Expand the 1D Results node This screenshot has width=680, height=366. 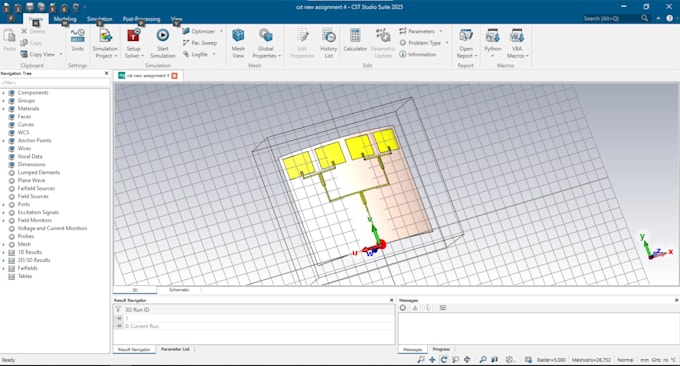[x=3, y=252]
